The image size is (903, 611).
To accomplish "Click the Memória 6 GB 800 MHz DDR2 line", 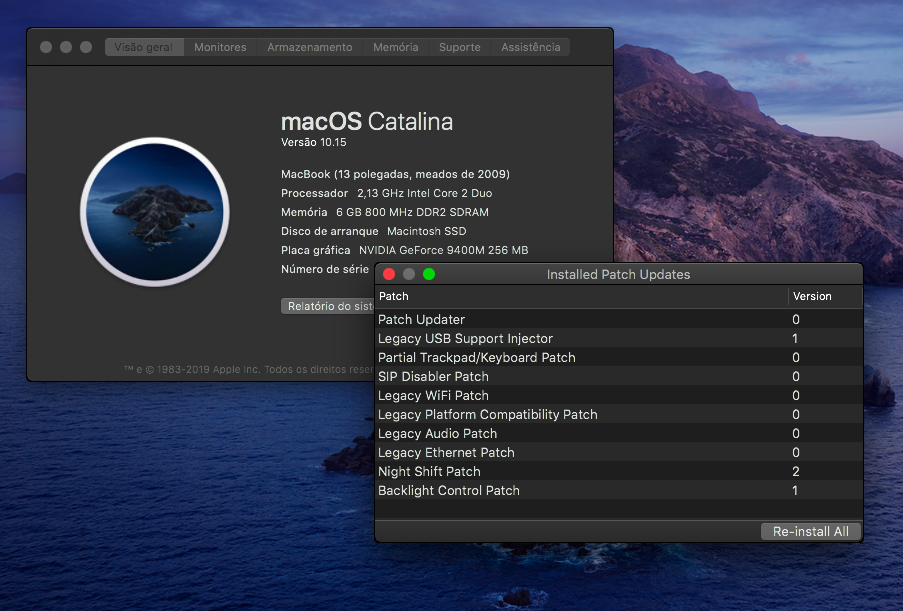I will coord(385,212).
